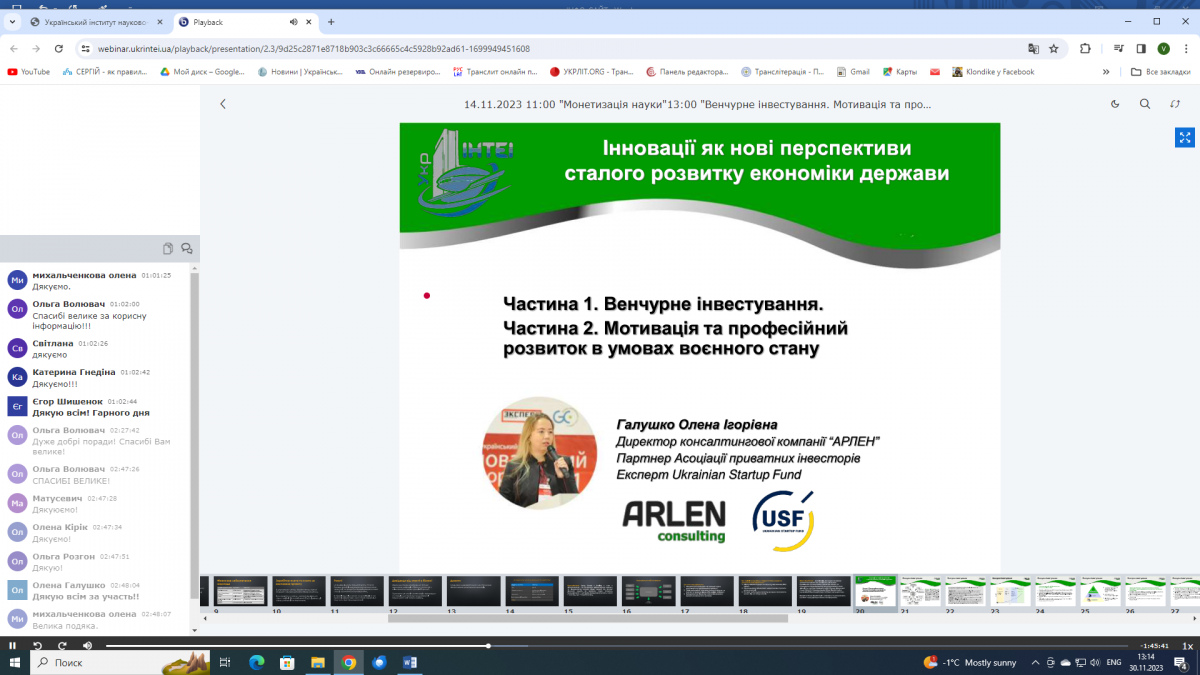
Task: Open the Карты bookmark
Action: coord(899,72)
